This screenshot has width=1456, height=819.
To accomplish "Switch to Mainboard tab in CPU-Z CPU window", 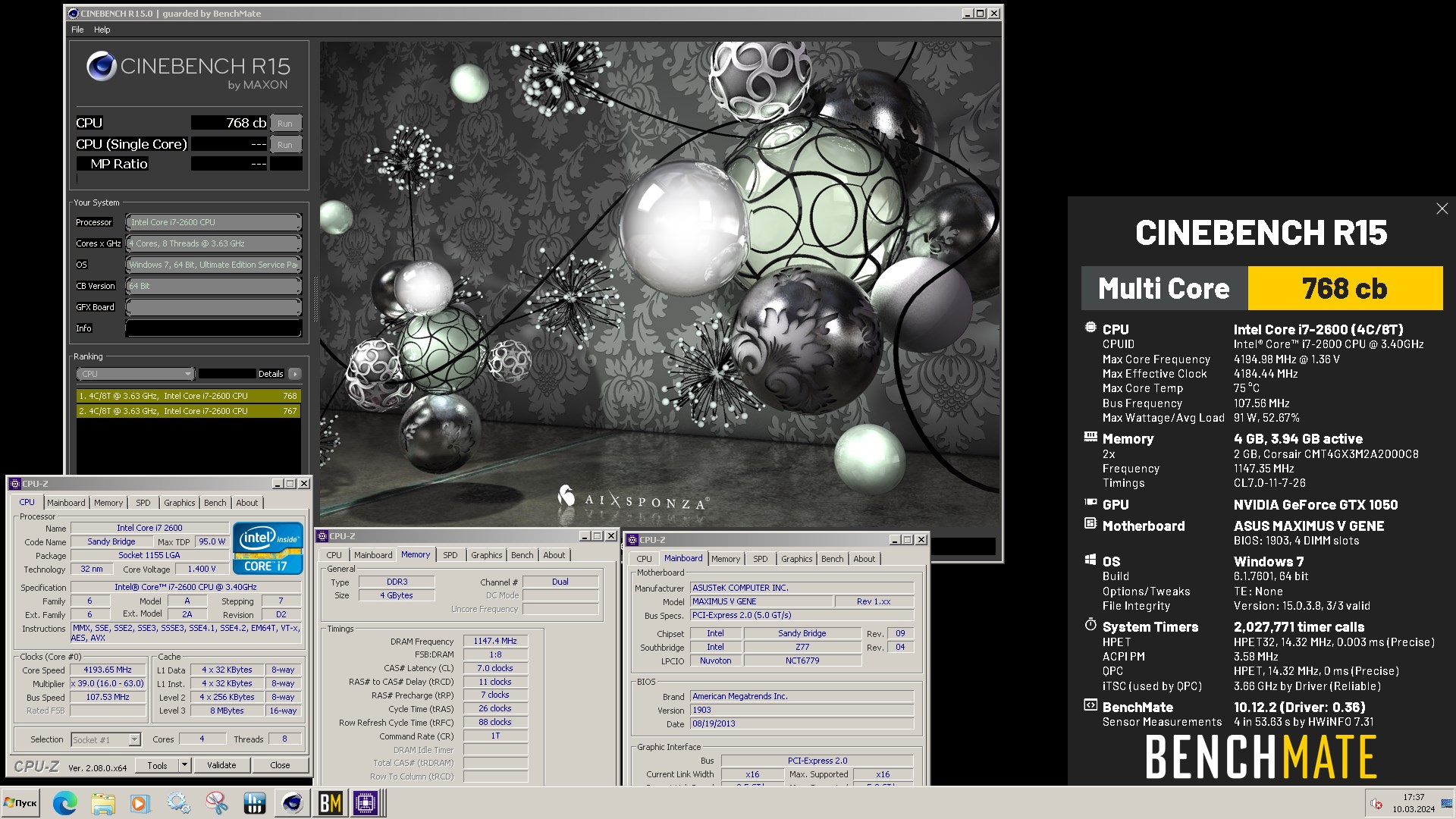I will coord(66,503).
